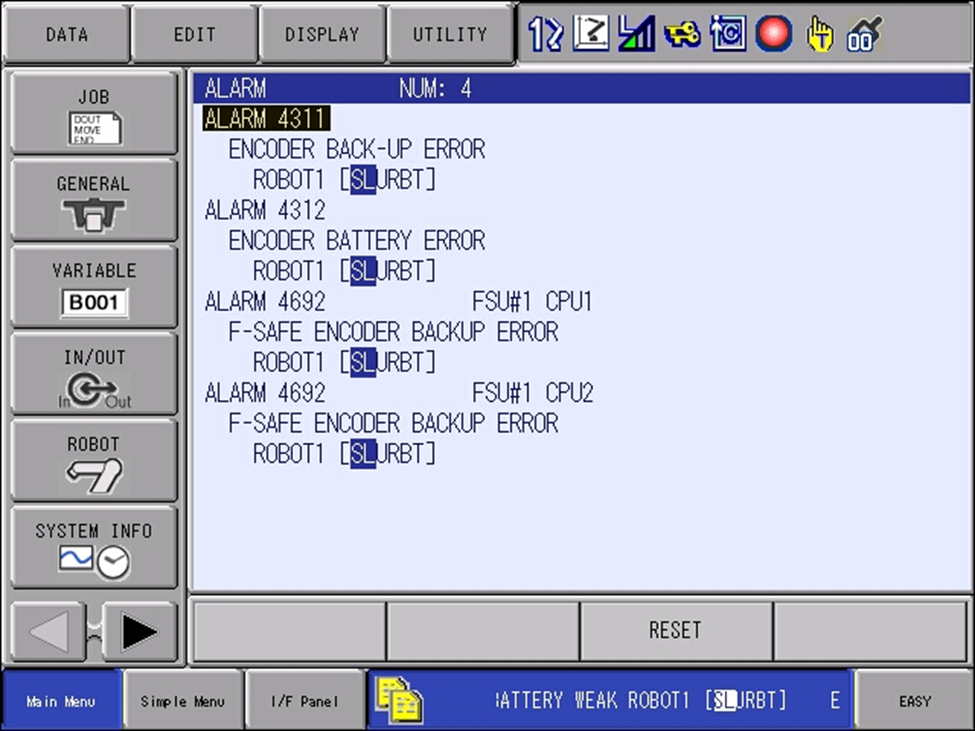Click the yellow keys security mode icon

coord(682,34)
